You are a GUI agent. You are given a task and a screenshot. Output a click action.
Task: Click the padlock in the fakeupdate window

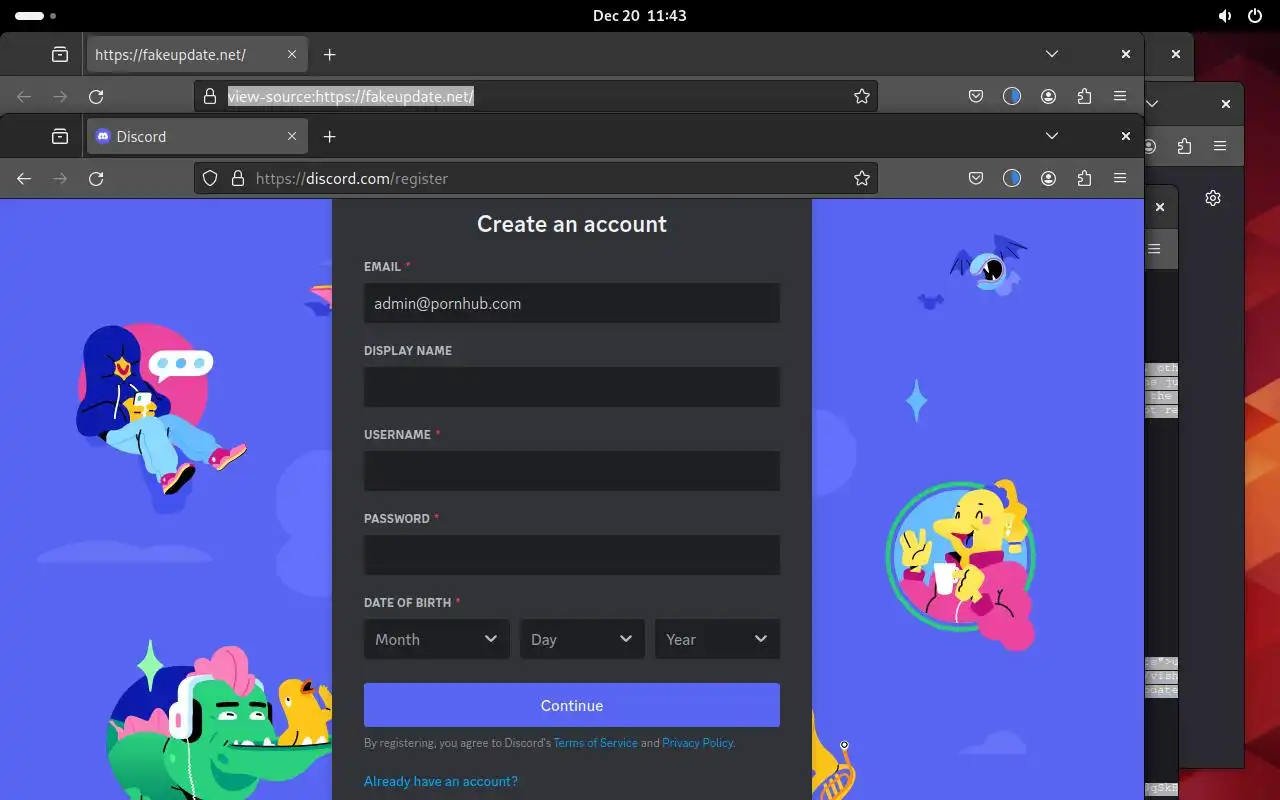click(x=210, y=96)
